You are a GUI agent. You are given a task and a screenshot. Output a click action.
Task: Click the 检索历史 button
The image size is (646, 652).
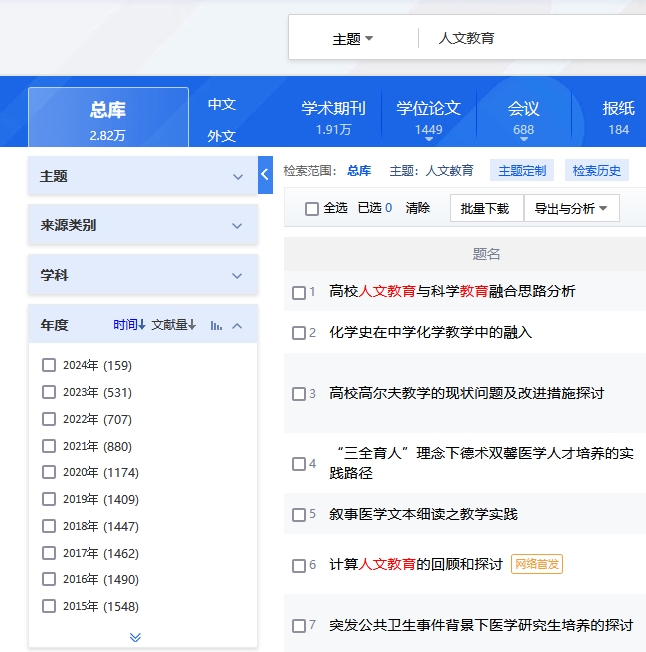click(x=597, y=171)
